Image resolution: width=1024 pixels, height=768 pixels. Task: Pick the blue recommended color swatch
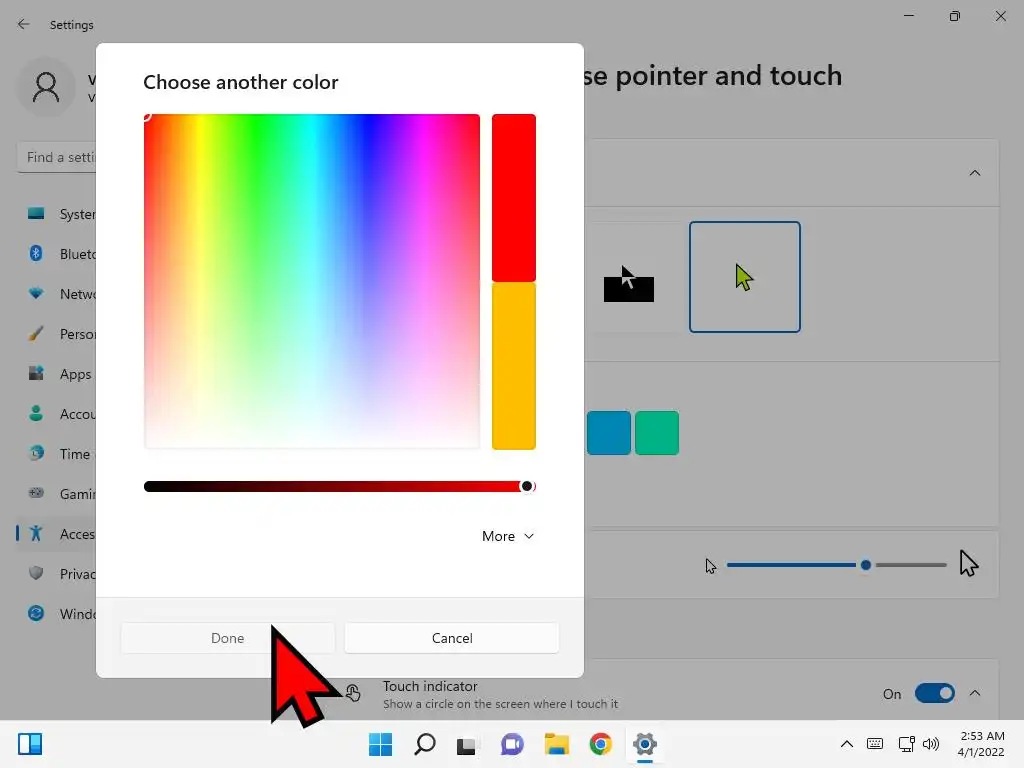[x=609, y=433]
